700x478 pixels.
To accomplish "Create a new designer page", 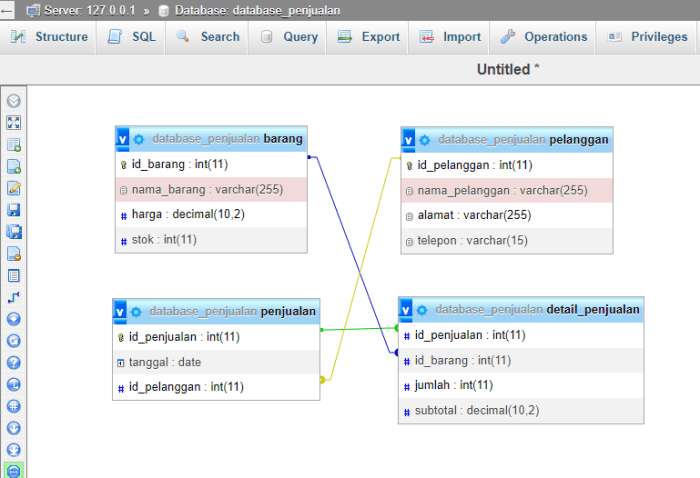I will 13,166.
